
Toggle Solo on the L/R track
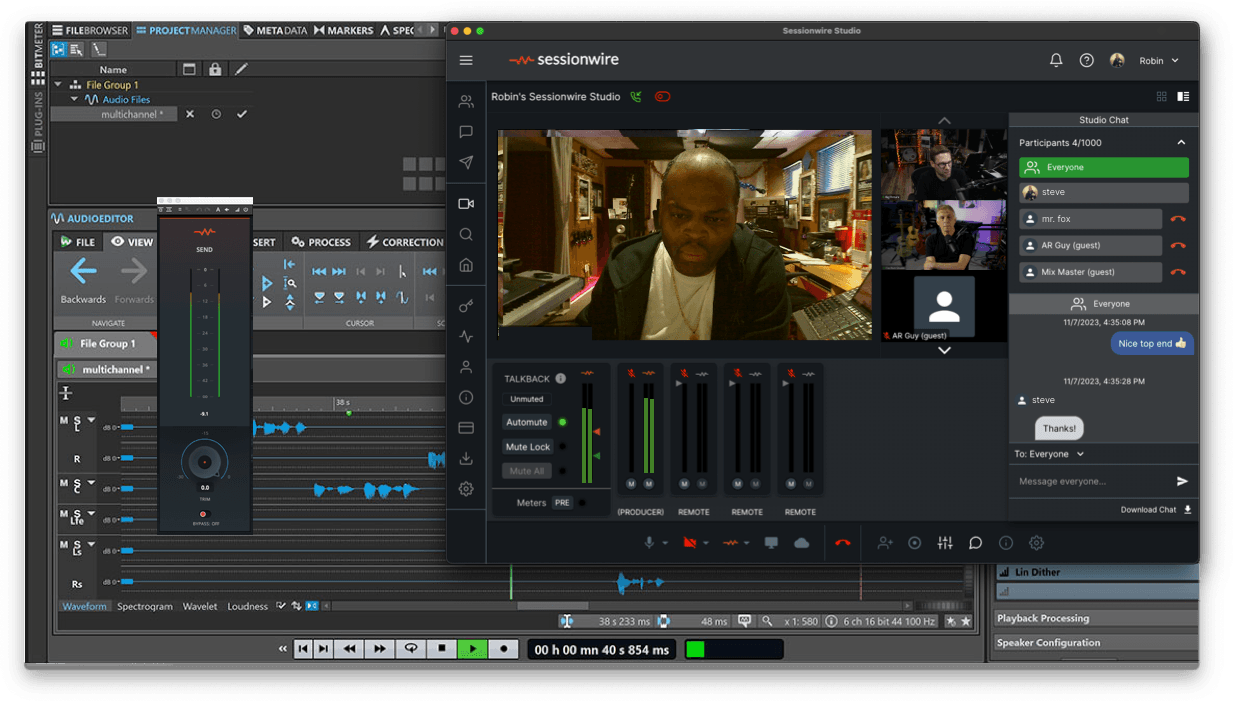tap(77, 420)
